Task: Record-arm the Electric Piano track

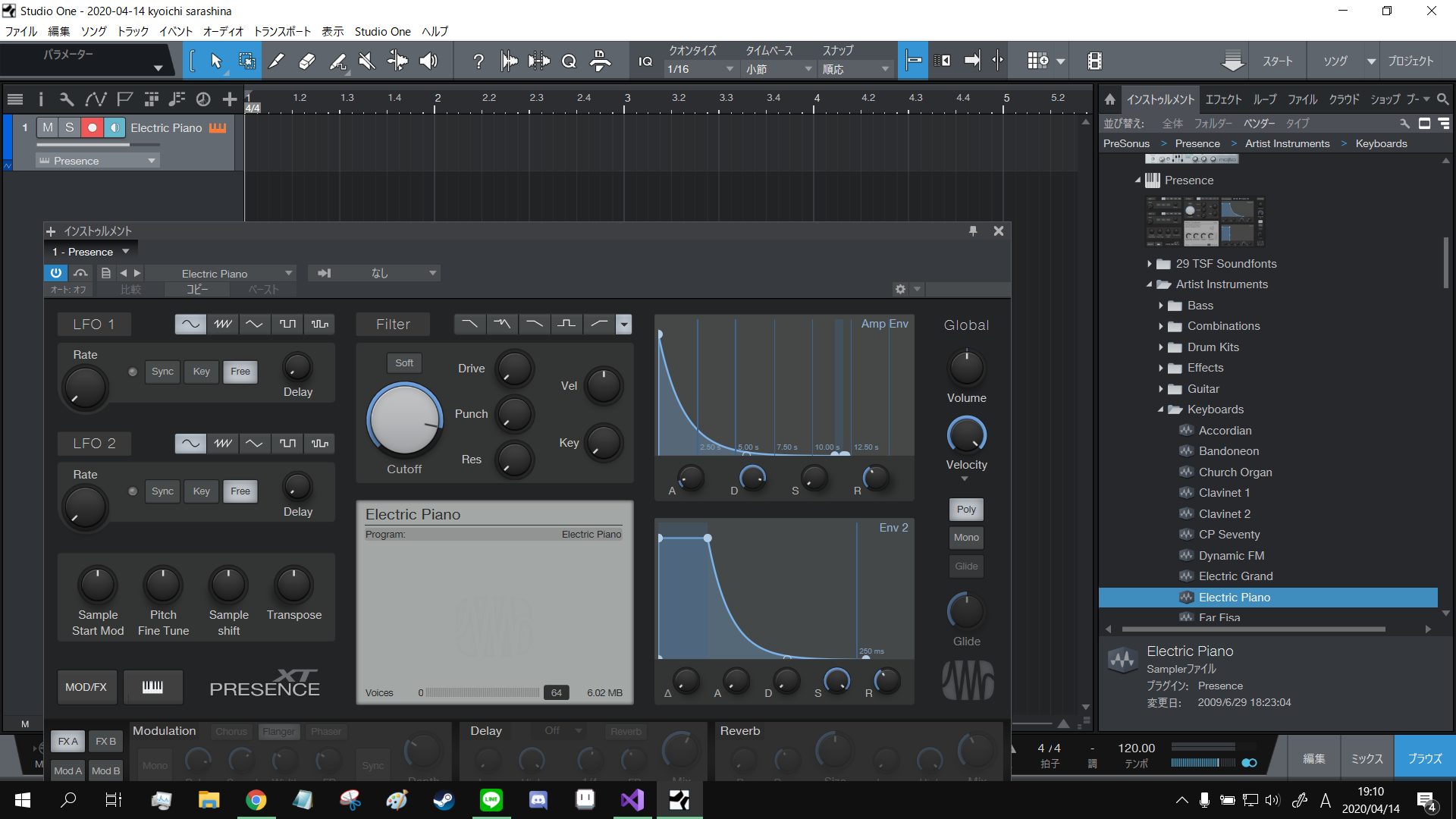Action: pyautogui.click(x=92, y=127)
